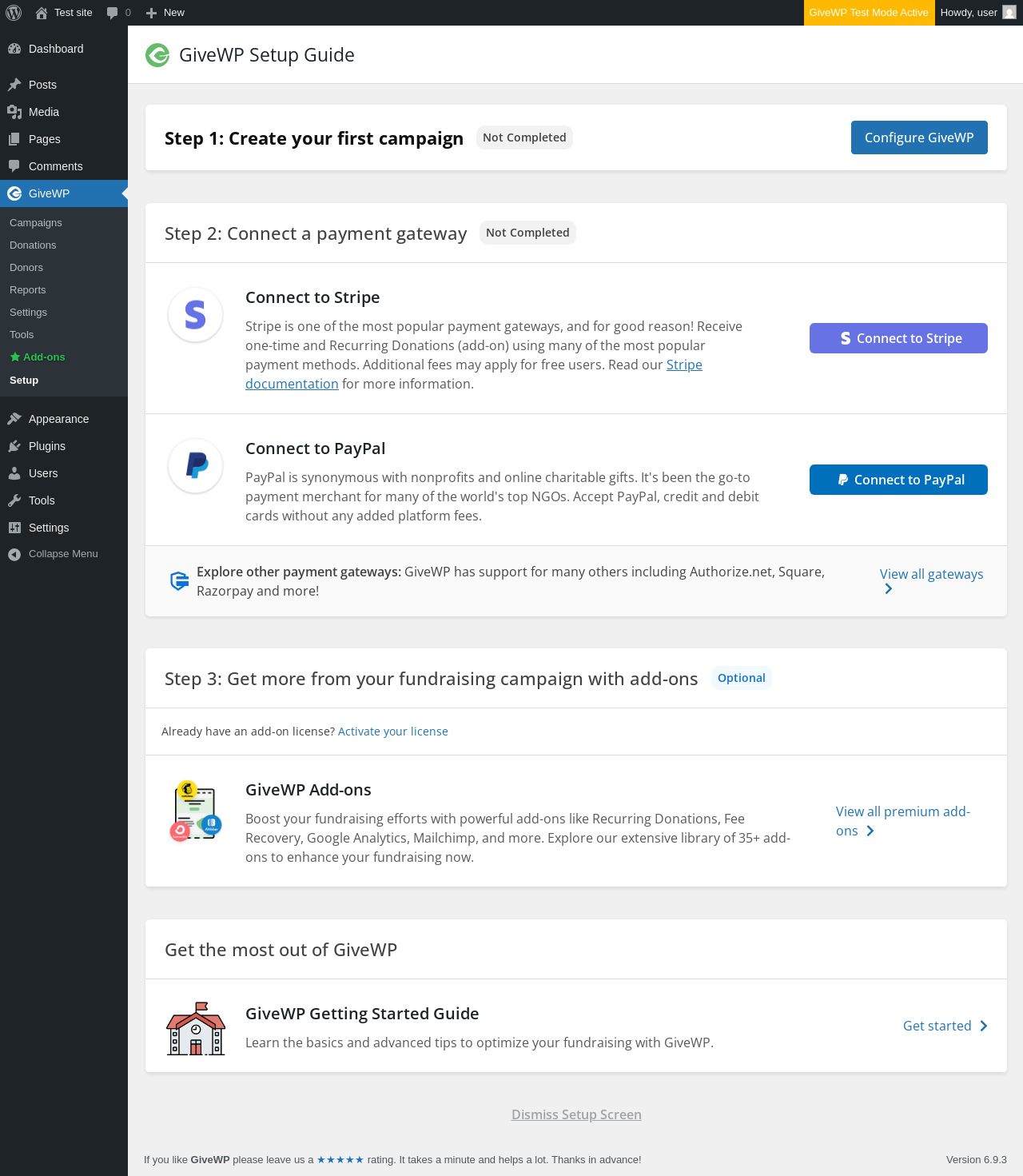
Task: Click the PayPal logo icon
Action: 195,465
